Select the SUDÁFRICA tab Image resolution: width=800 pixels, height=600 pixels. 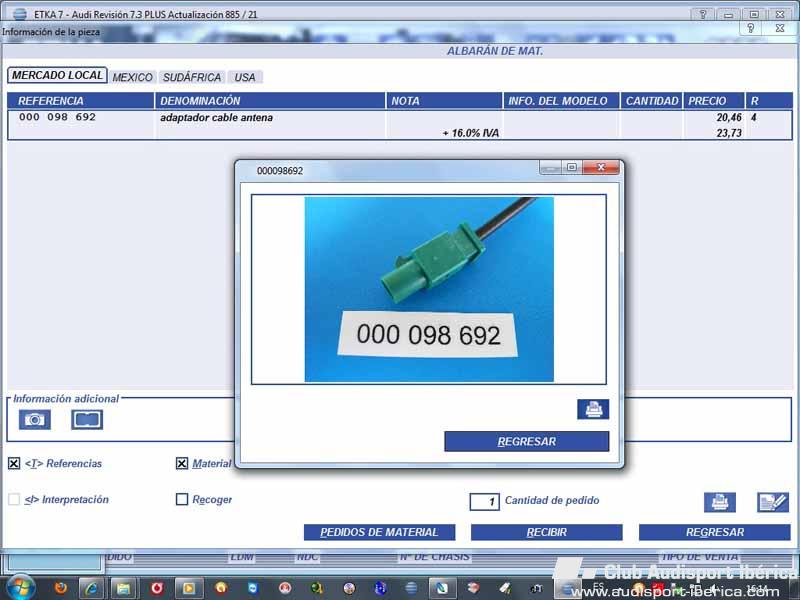click(191, 77)
